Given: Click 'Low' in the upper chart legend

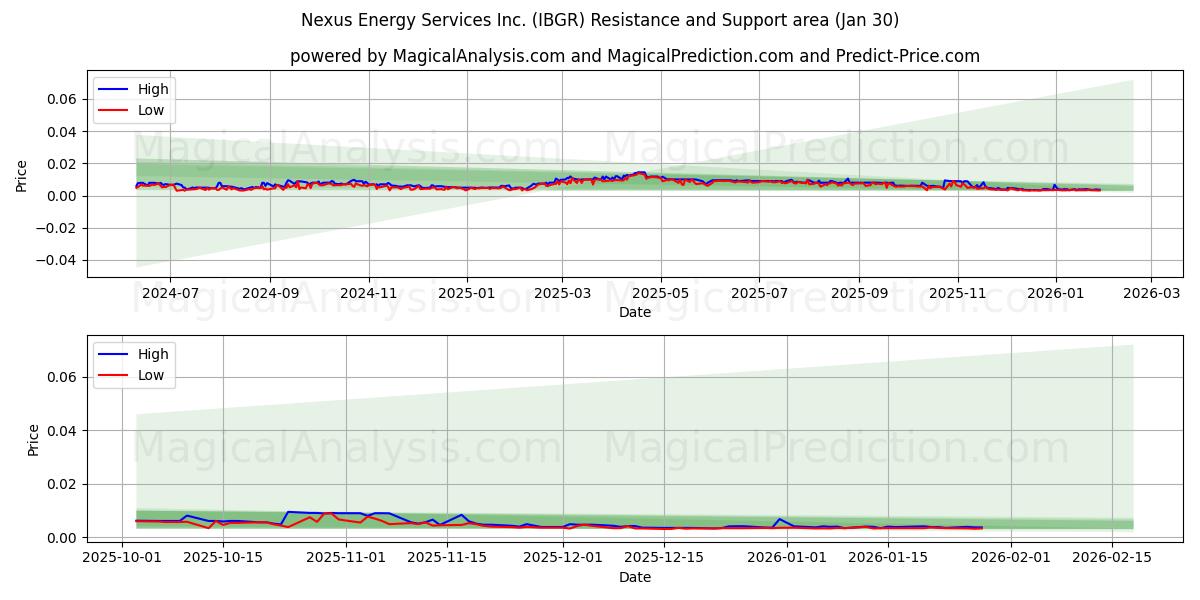Looking at the screenshot, I should click(x=151, y=110).
